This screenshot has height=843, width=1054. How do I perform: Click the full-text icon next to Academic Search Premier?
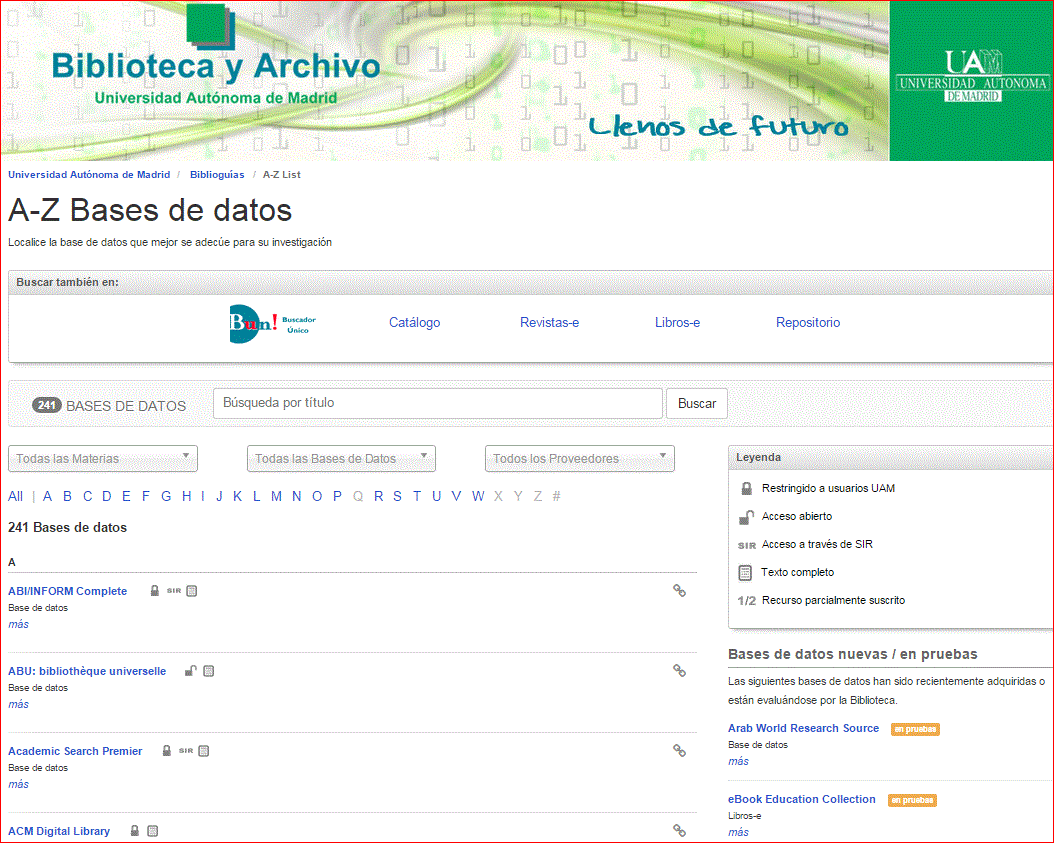pos(204,751)
